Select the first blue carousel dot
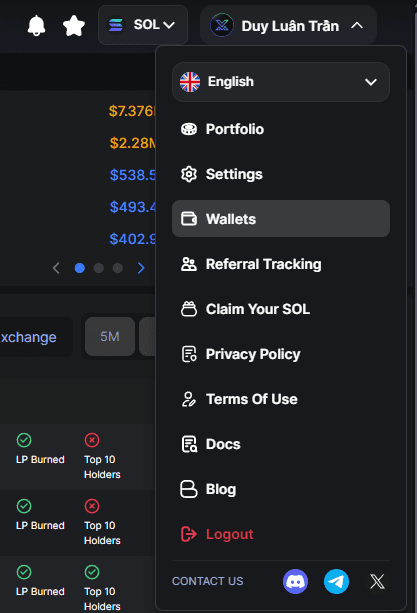 pyautogui.click(x=80, y=268)
